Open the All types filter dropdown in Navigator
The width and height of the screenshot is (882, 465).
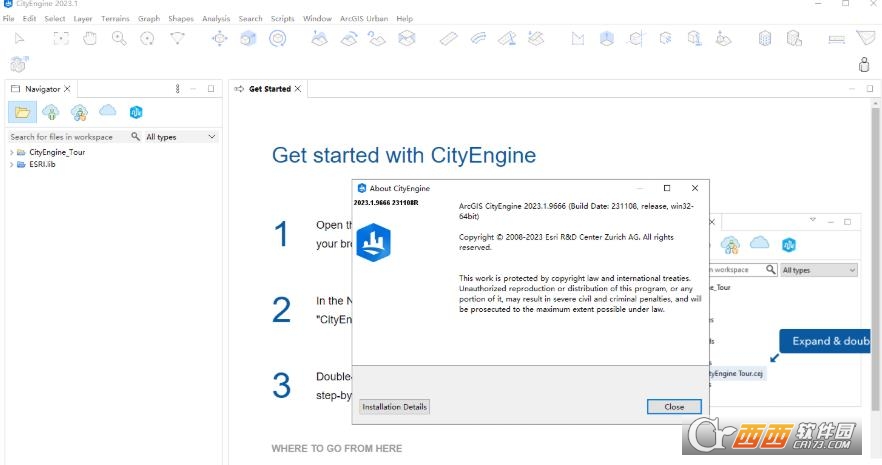click(x=181, y=137)
